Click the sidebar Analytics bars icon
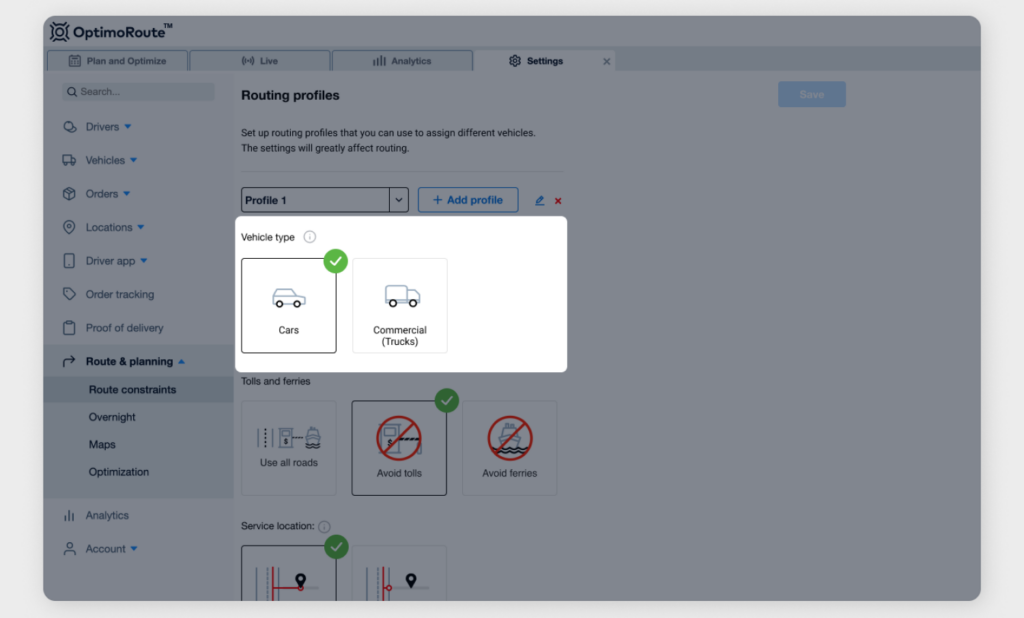Viewport: 1024px width, 618px height. (69, 515)
